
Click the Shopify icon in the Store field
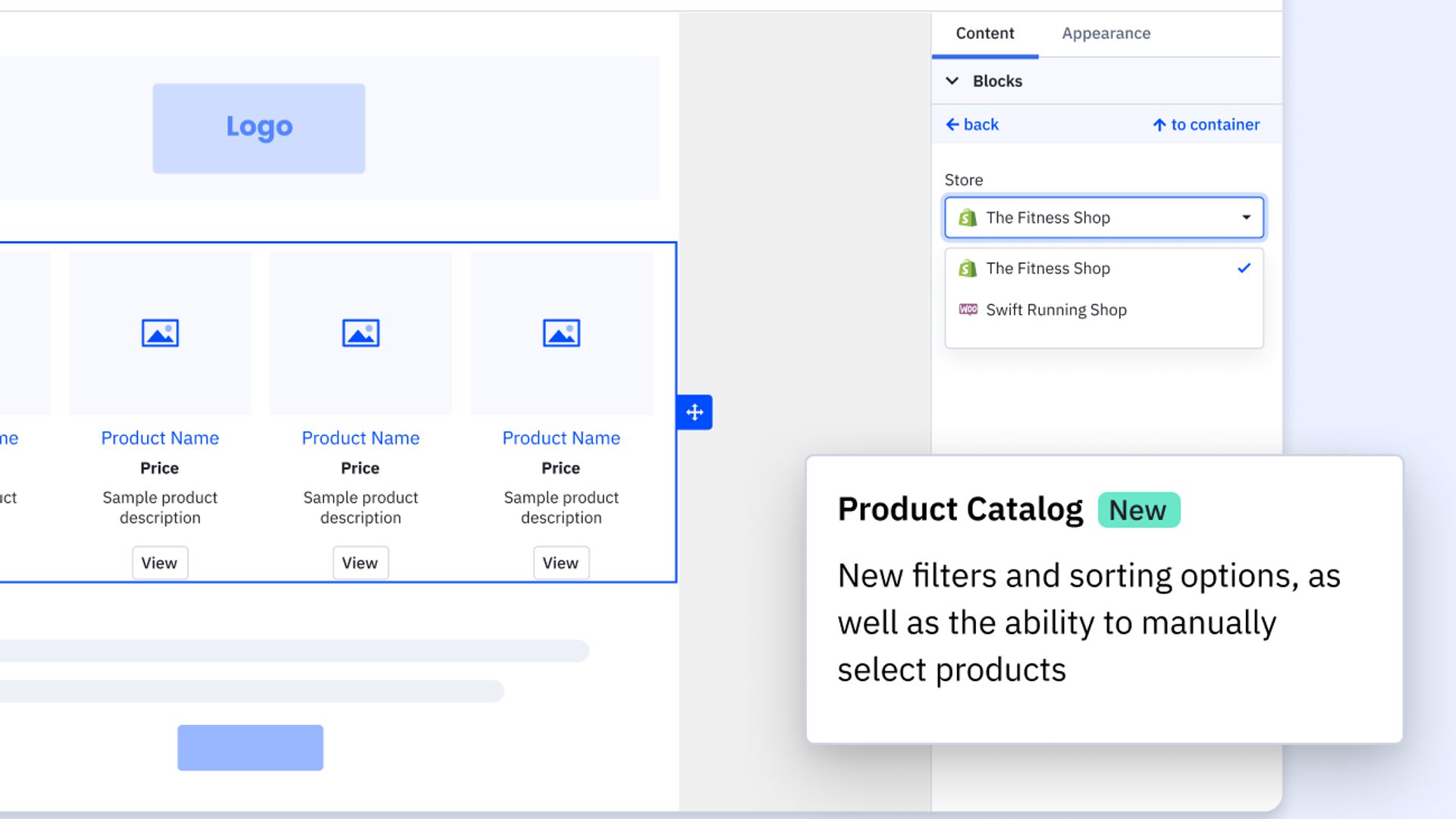click(x=968, y=218)
